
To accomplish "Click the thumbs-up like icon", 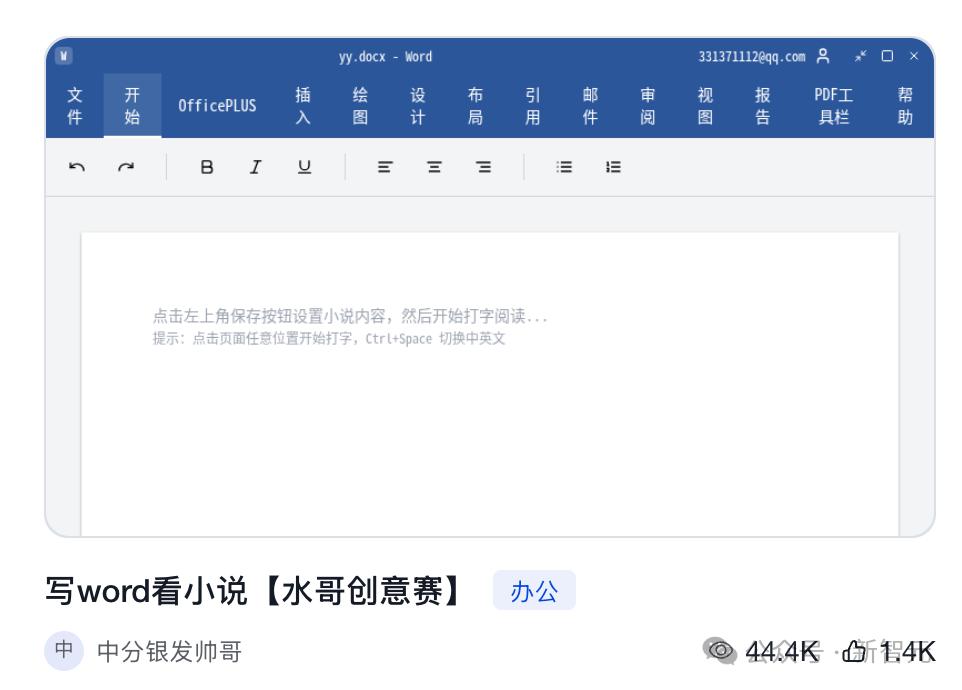I will click(854, 651).
